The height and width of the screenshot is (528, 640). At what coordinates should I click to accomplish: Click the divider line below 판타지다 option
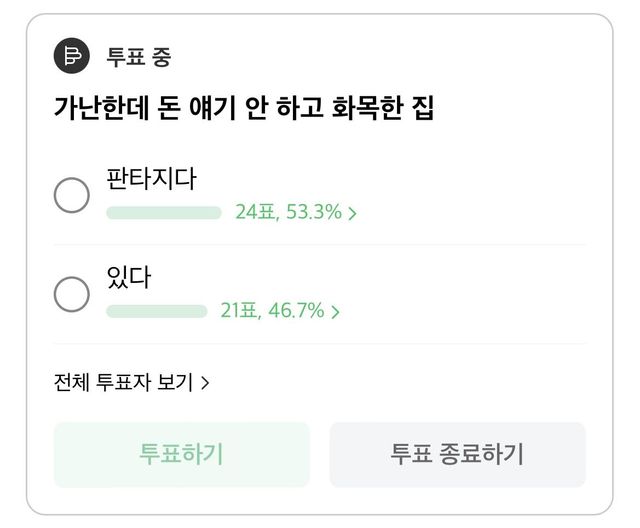(320, 245)
